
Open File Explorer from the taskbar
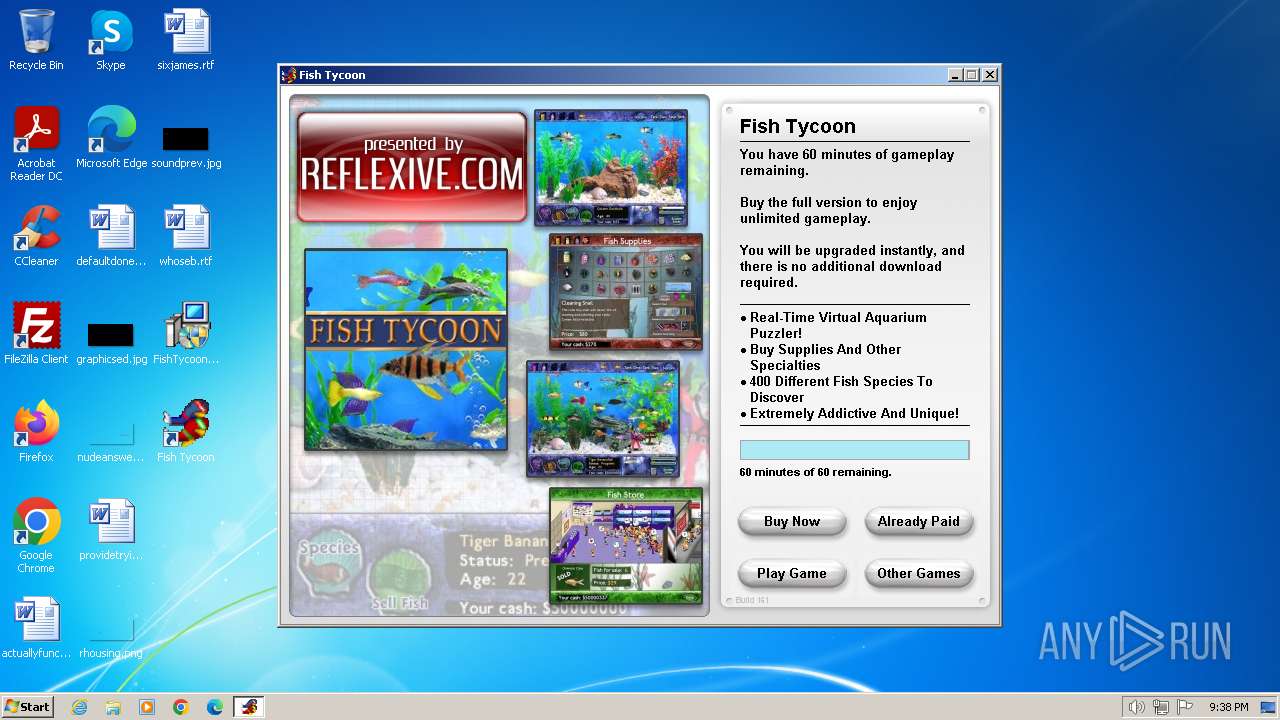tap(113, 707)
